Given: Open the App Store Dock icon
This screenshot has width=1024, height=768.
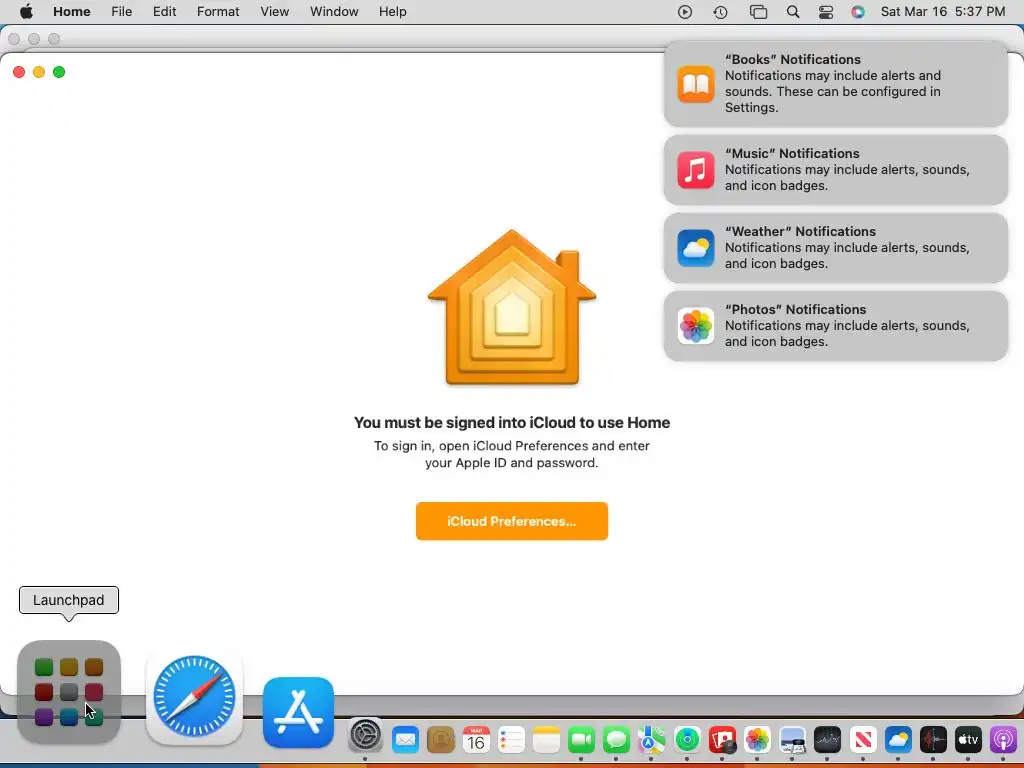Looking at the screenshot, I should (298, 712).
